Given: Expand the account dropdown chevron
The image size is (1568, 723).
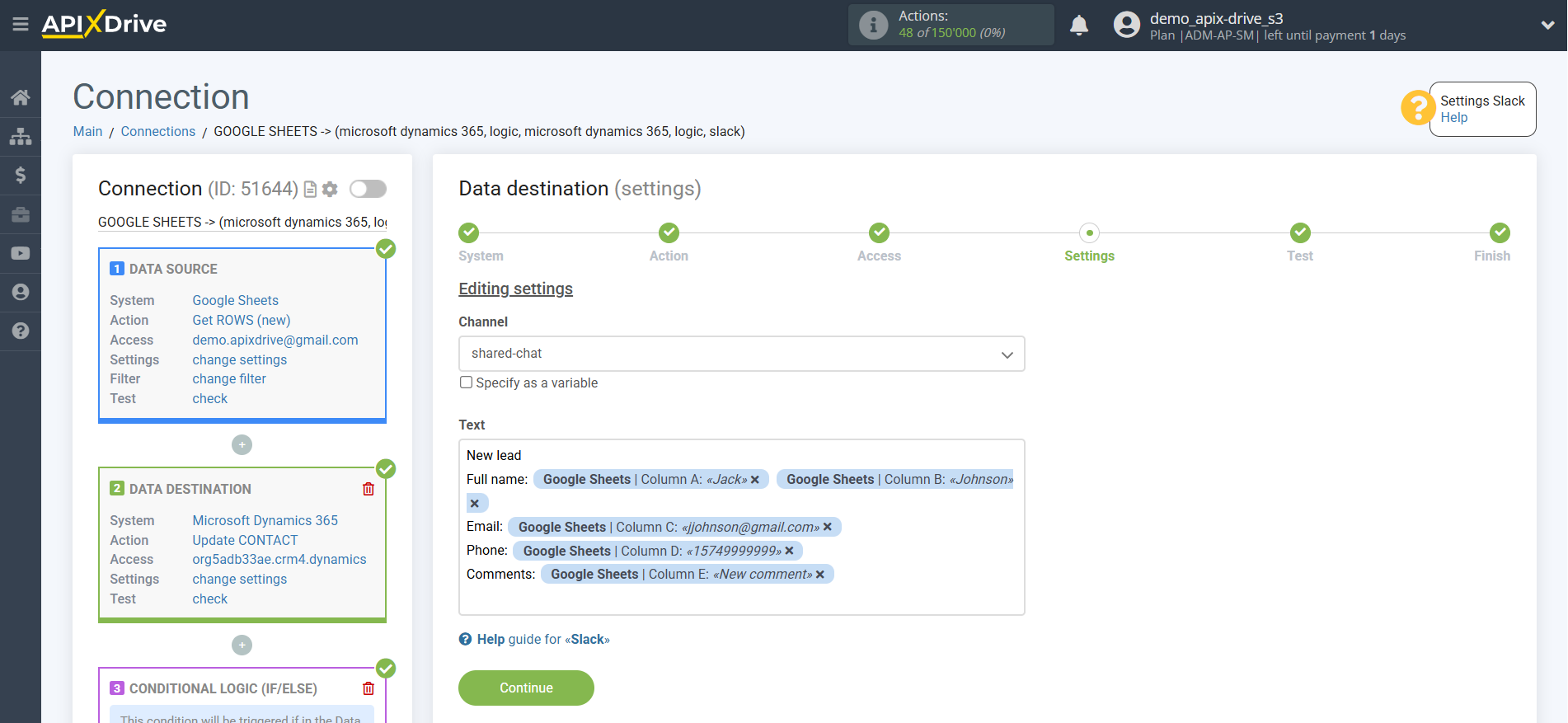Looking at the screenshot, I should [1547, 25].
